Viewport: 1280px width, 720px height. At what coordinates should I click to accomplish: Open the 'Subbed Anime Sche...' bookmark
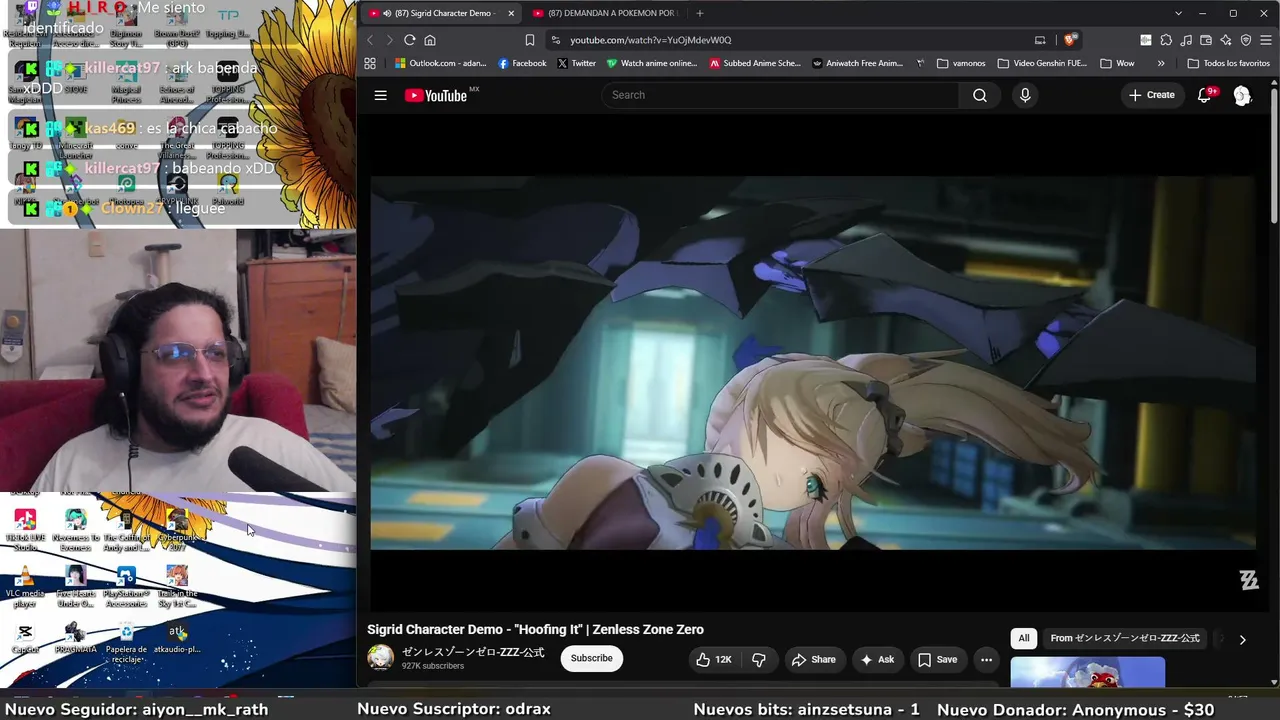tap(755, 63)
